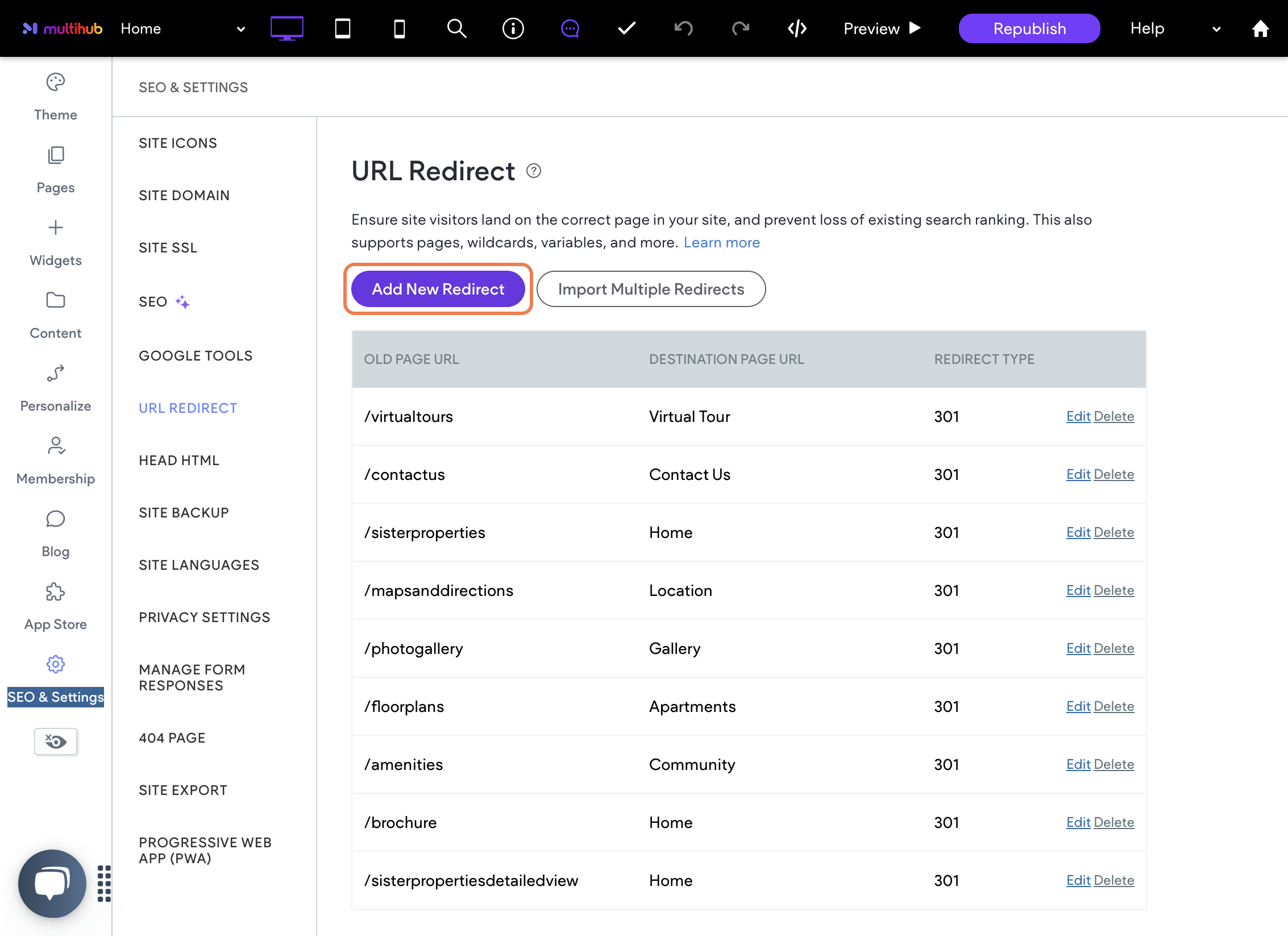Click the undo arrow icon

[x=684, y=28]
